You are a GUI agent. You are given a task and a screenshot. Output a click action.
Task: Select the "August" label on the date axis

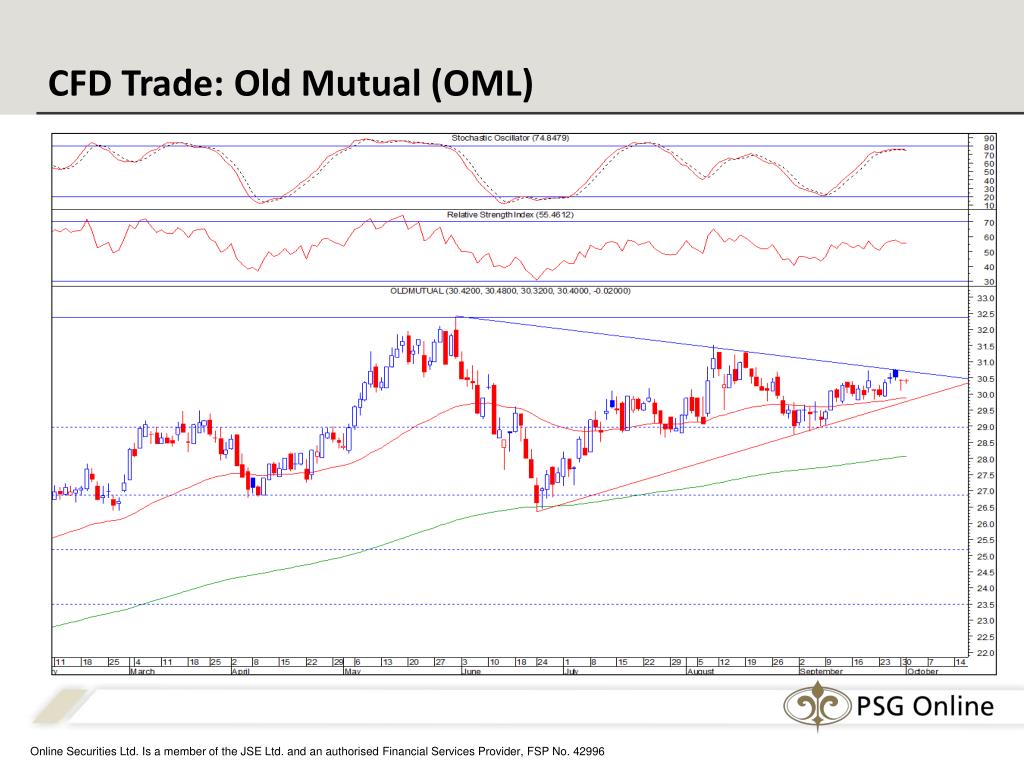coord(701,671)
